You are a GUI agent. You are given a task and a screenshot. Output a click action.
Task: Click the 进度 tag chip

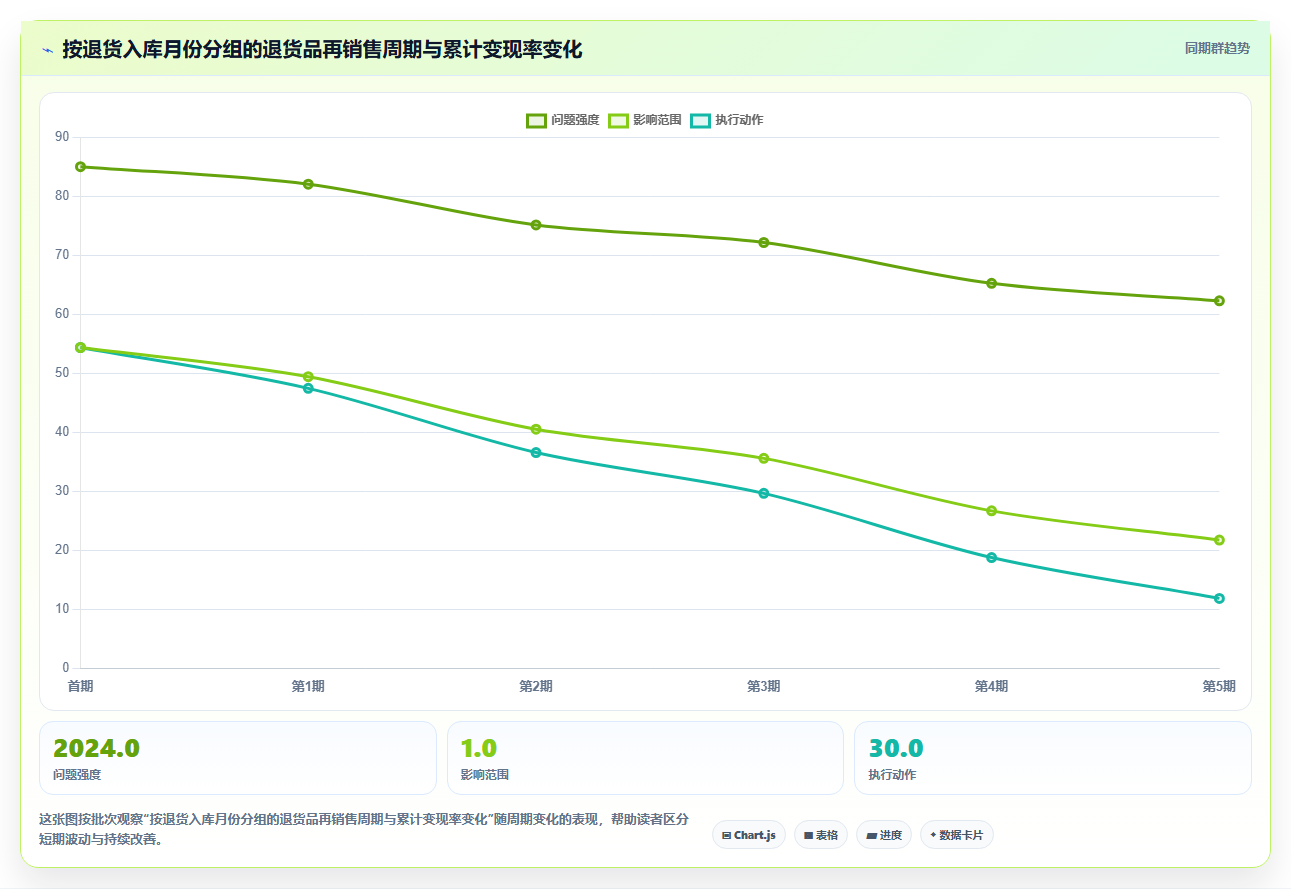coord(884,835)
